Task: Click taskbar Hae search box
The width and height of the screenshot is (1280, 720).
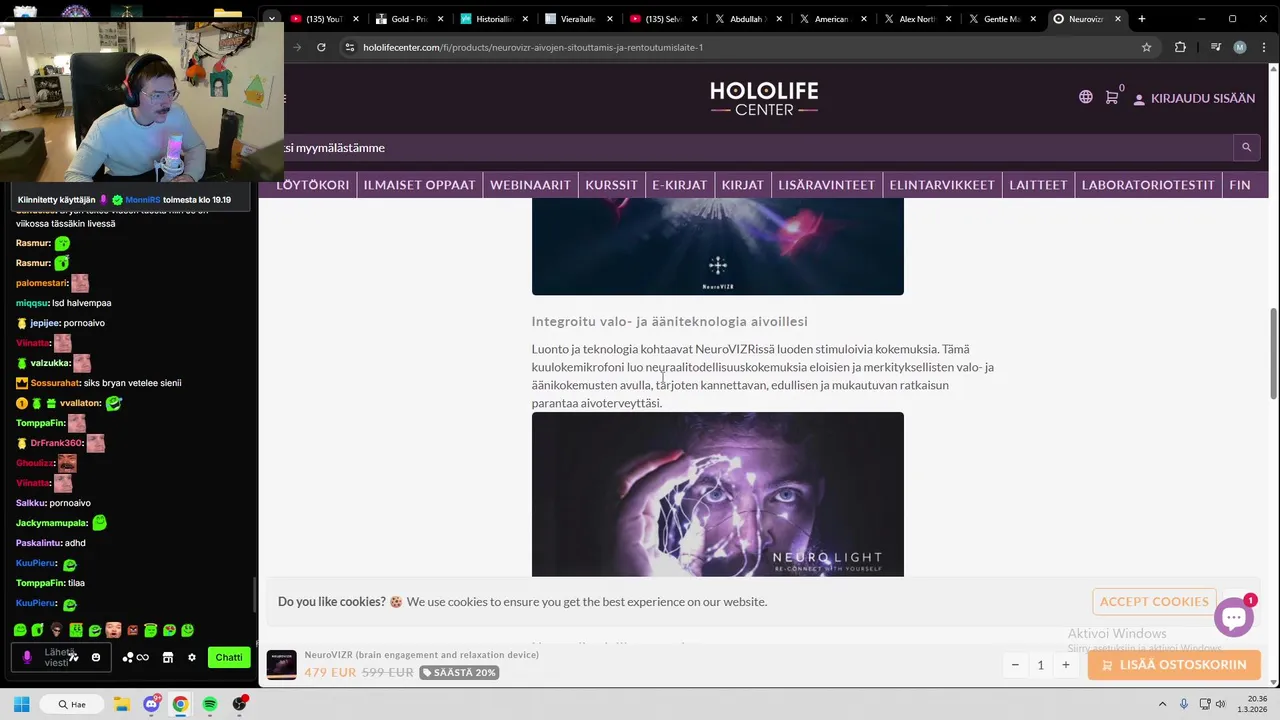Action: pos(73,704)
